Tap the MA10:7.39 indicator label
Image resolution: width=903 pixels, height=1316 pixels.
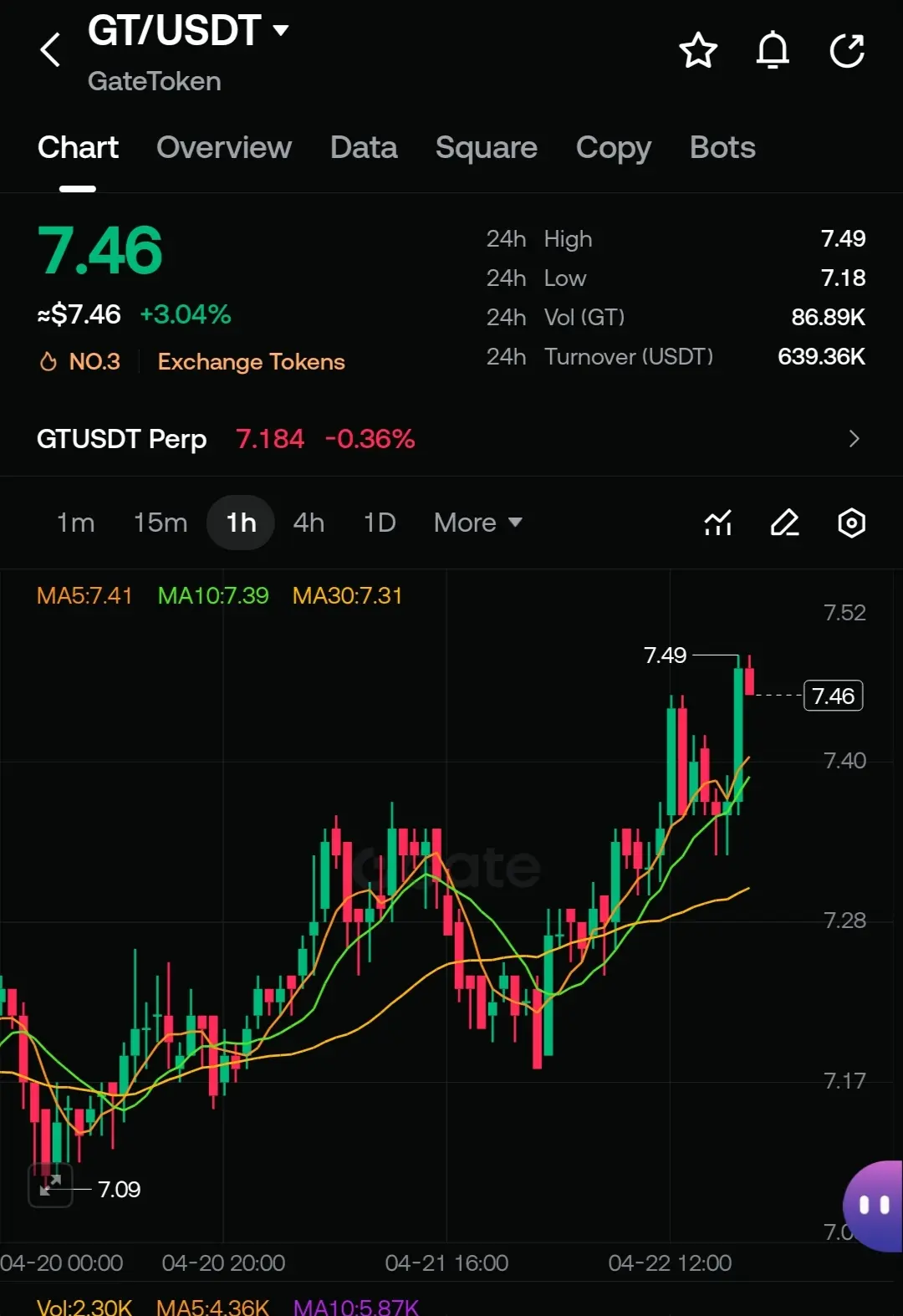(213, 596)
